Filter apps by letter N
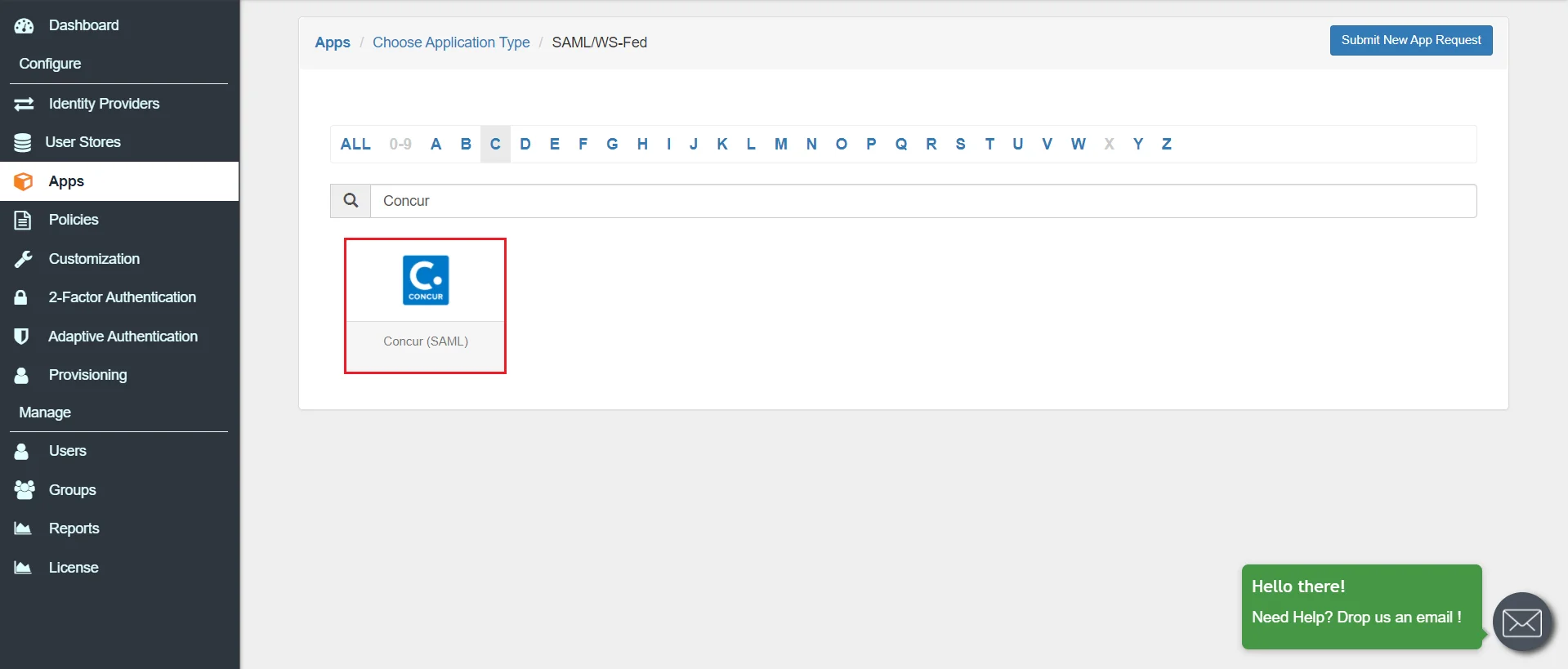The image size is (1568, 669). pos(811,144)
